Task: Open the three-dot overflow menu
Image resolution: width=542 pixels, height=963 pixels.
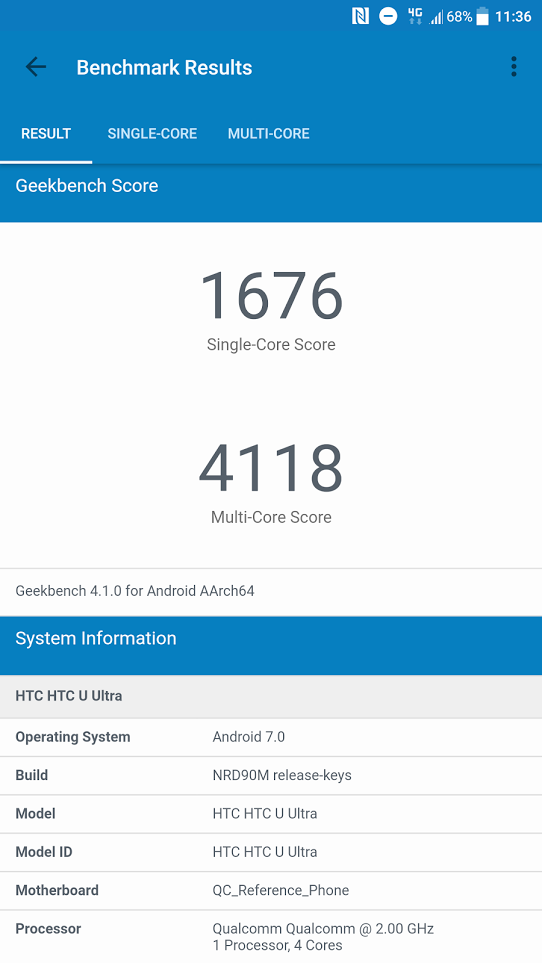Action: [514, 67]
